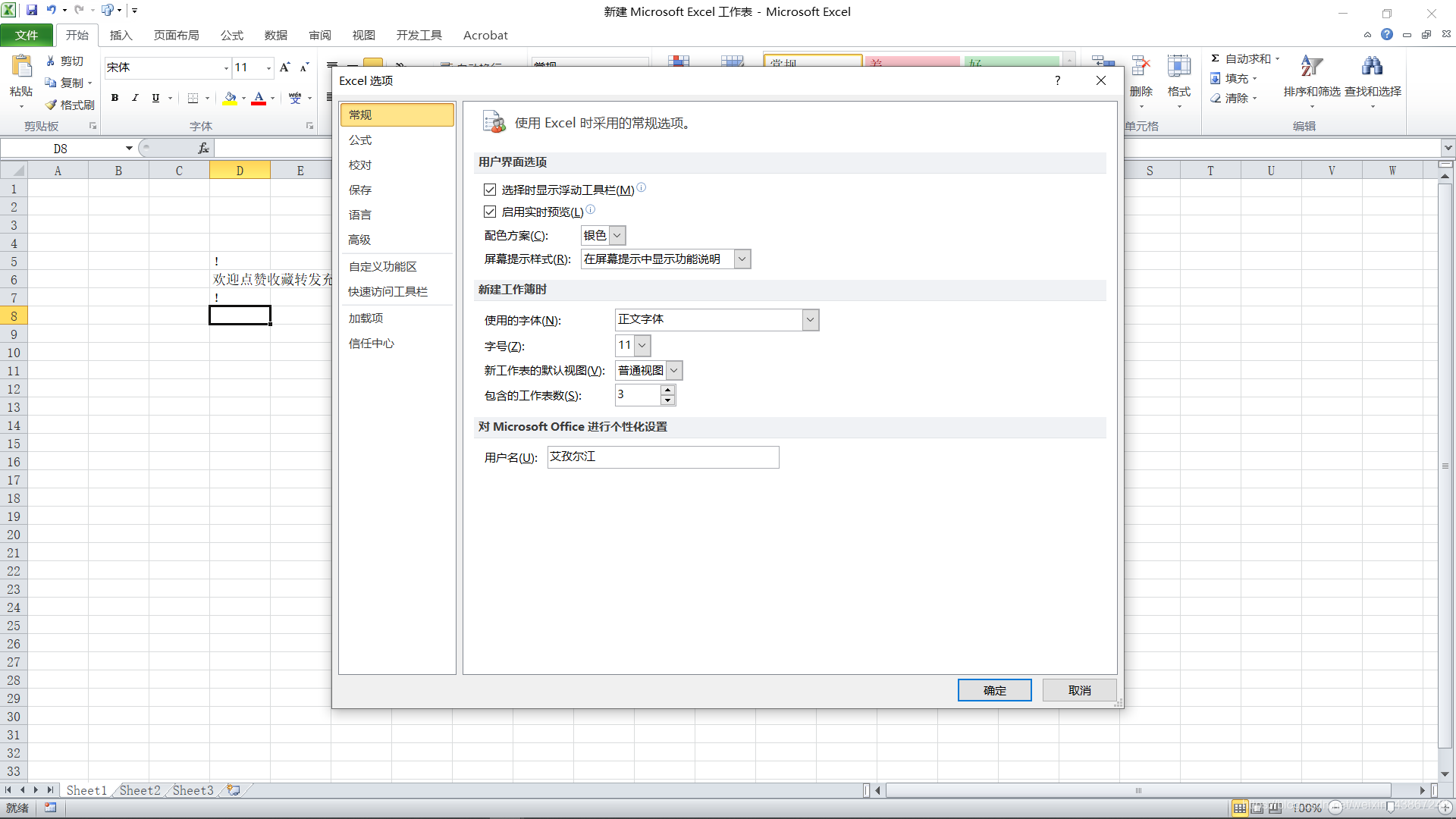Close the Excel 选项 dialog

pos(1101,80)
